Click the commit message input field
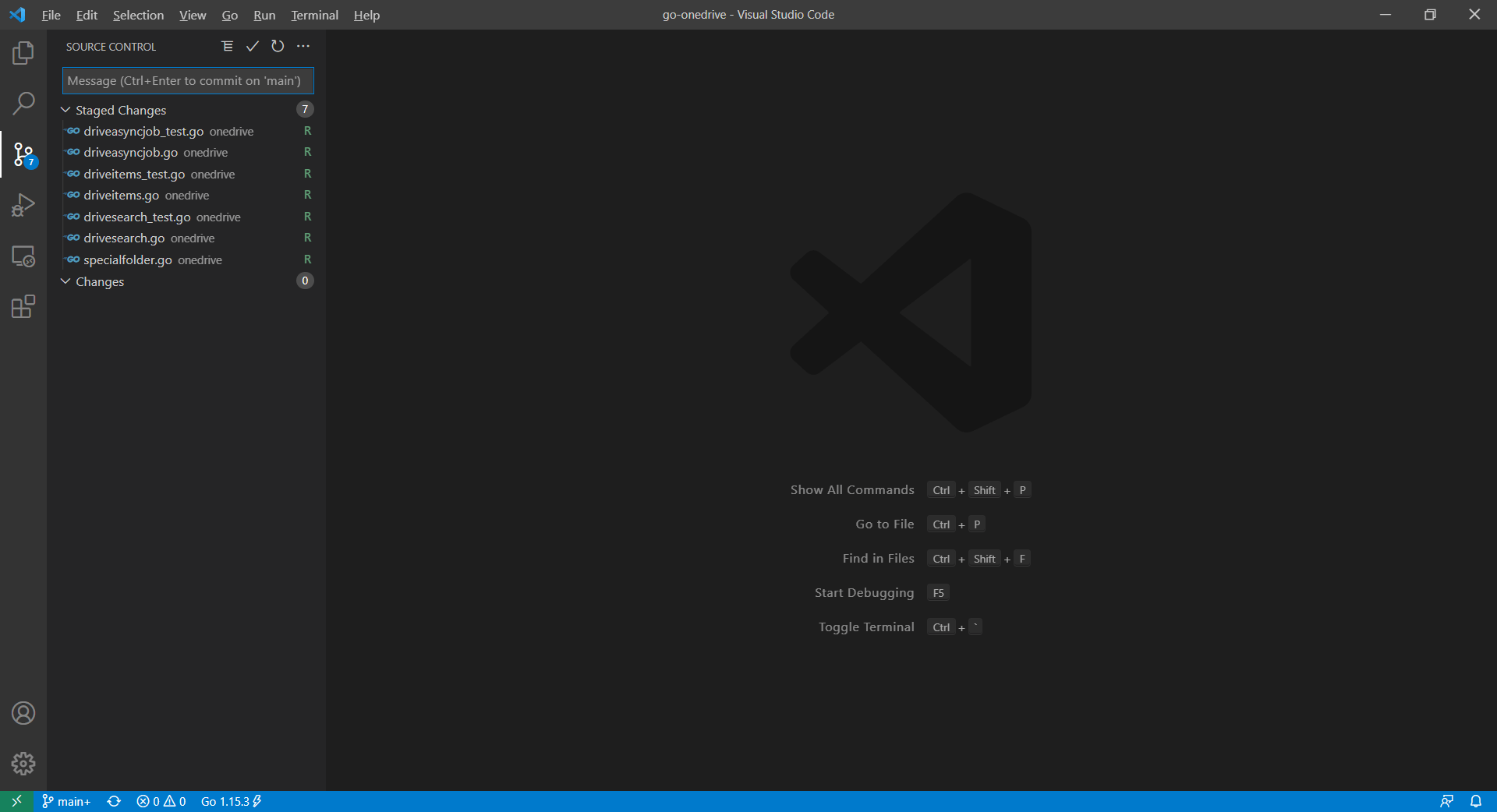Image resolution: width=1497 pixels, height=812 pixels. (x=187, y=80)
